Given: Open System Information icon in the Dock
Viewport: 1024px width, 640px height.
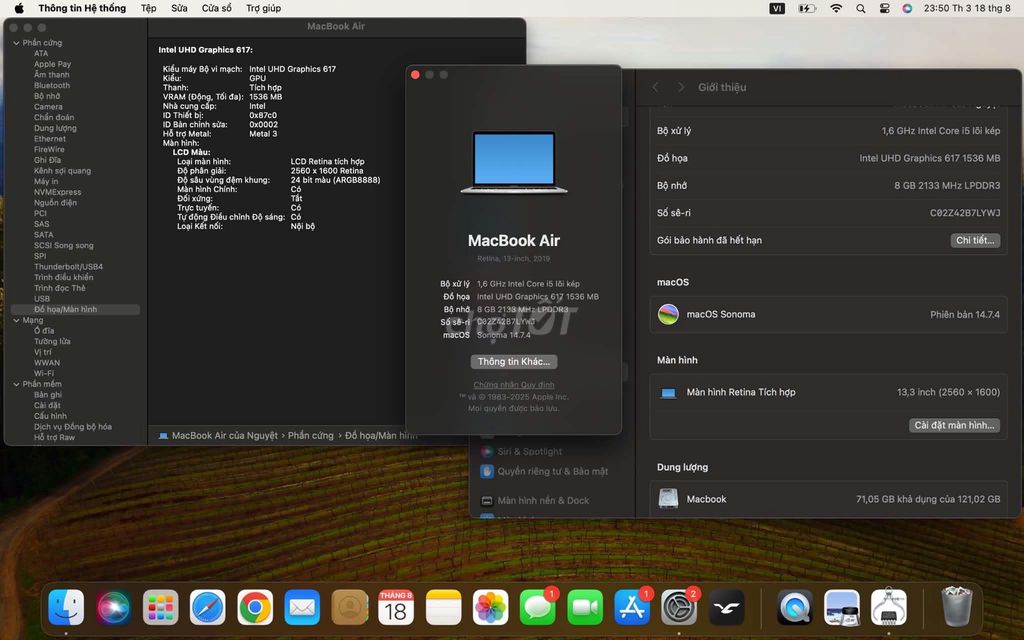Looking at the screenshot, I should tap(889, 607).
